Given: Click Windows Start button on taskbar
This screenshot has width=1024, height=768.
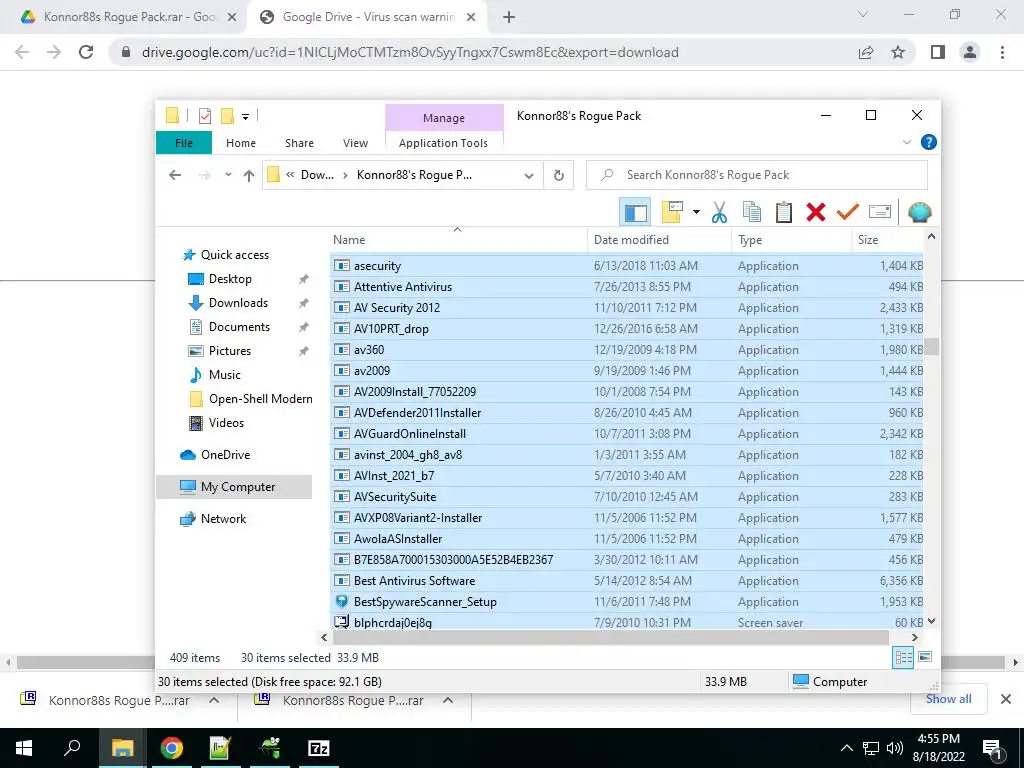Looking at the screenshot, I should pos(24,748).
